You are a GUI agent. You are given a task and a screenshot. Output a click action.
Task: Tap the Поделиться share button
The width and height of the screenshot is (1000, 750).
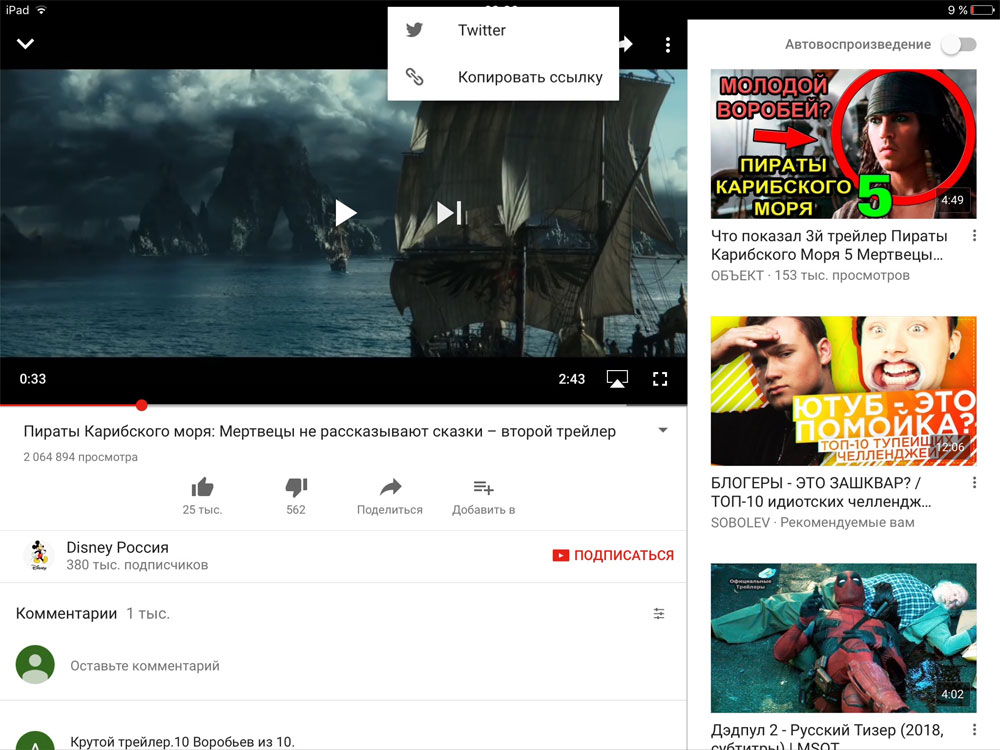pos(390,496)
